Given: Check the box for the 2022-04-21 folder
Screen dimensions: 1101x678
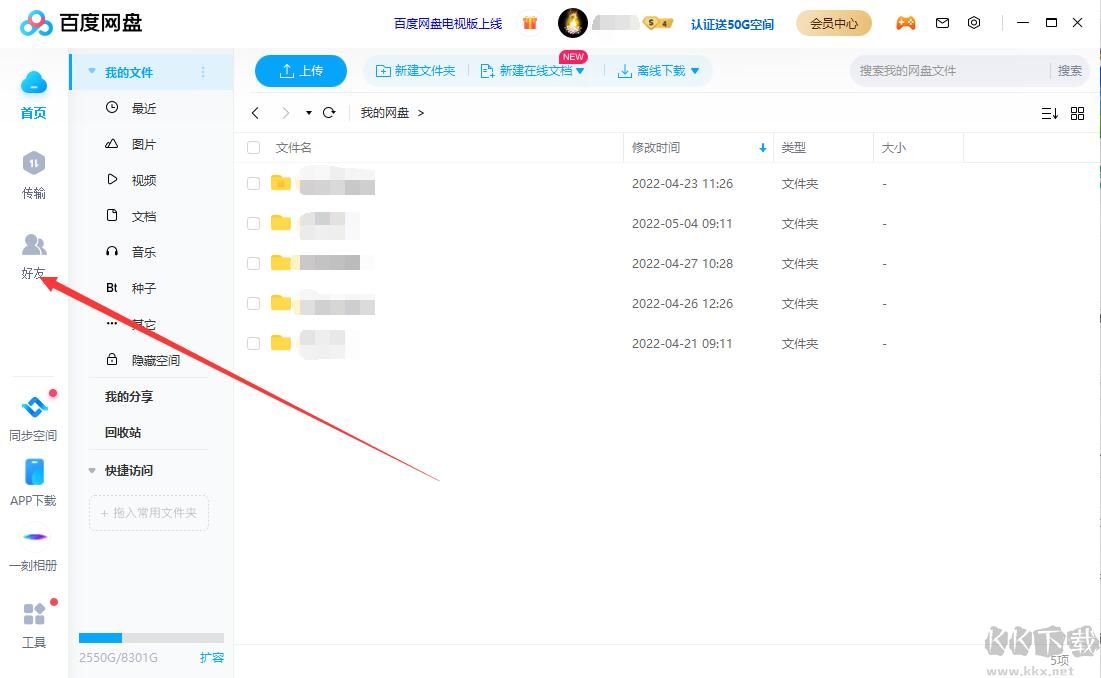Looking at the screenshot, I should point(253,343).
